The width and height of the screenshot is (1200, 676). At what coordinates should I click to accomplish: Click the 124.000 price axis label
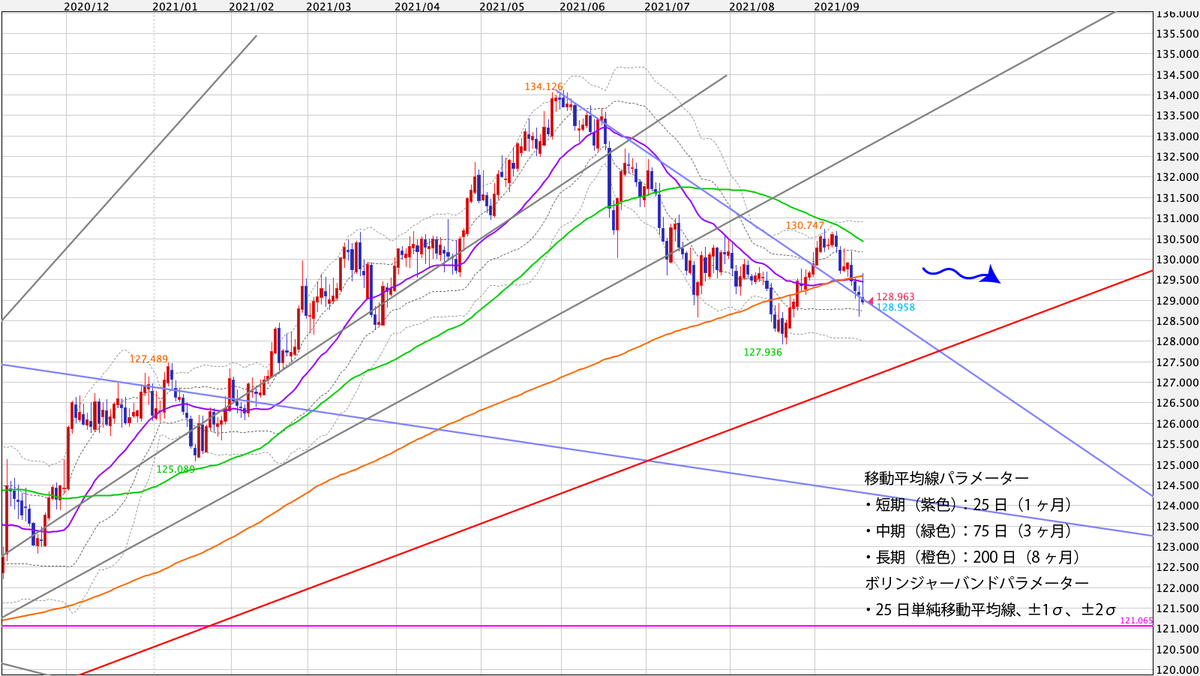(x=1177, y=506)
